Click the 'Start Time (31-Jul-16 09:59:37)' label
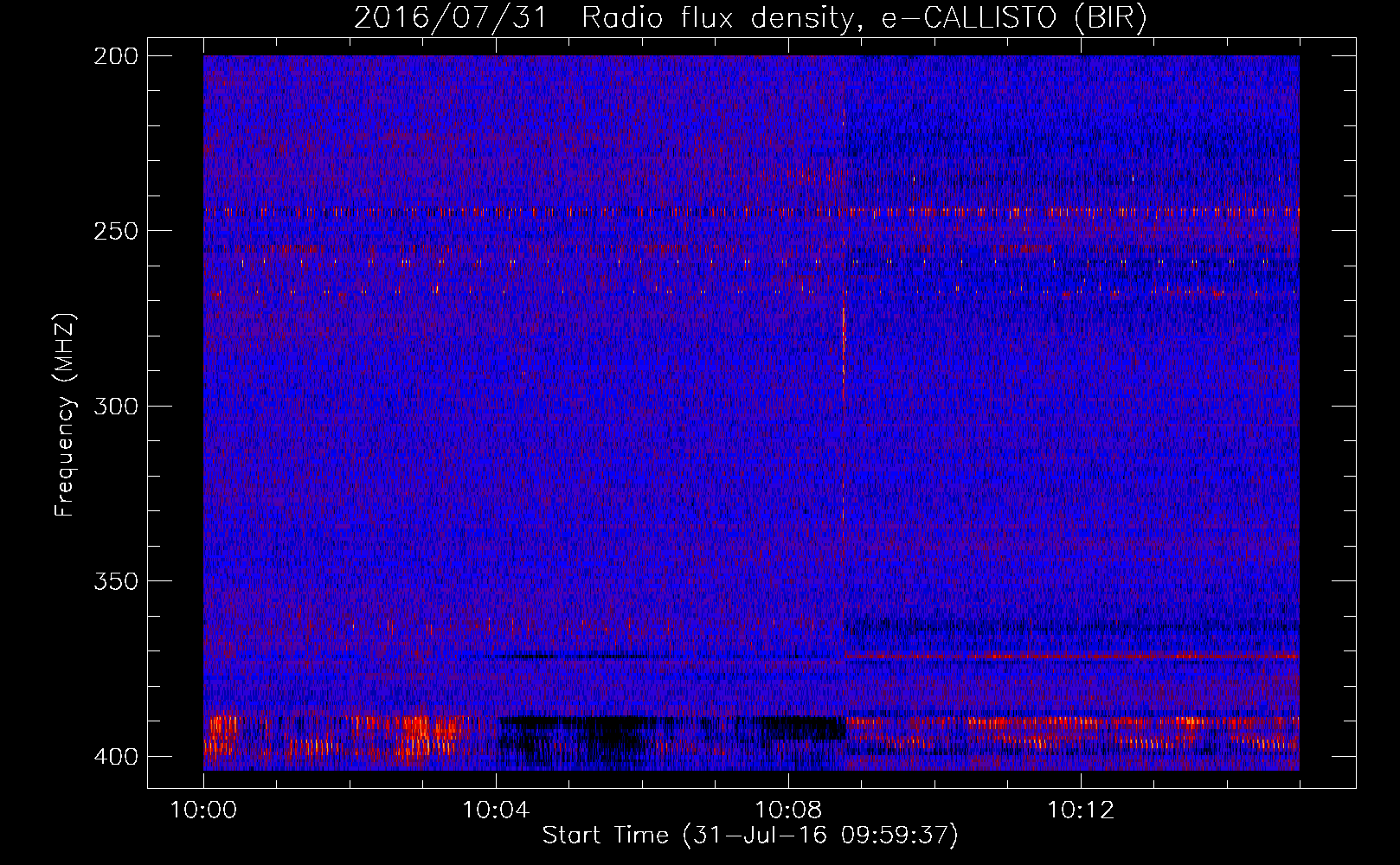Viewport: 1400px width, 865px height. point(750,836)
